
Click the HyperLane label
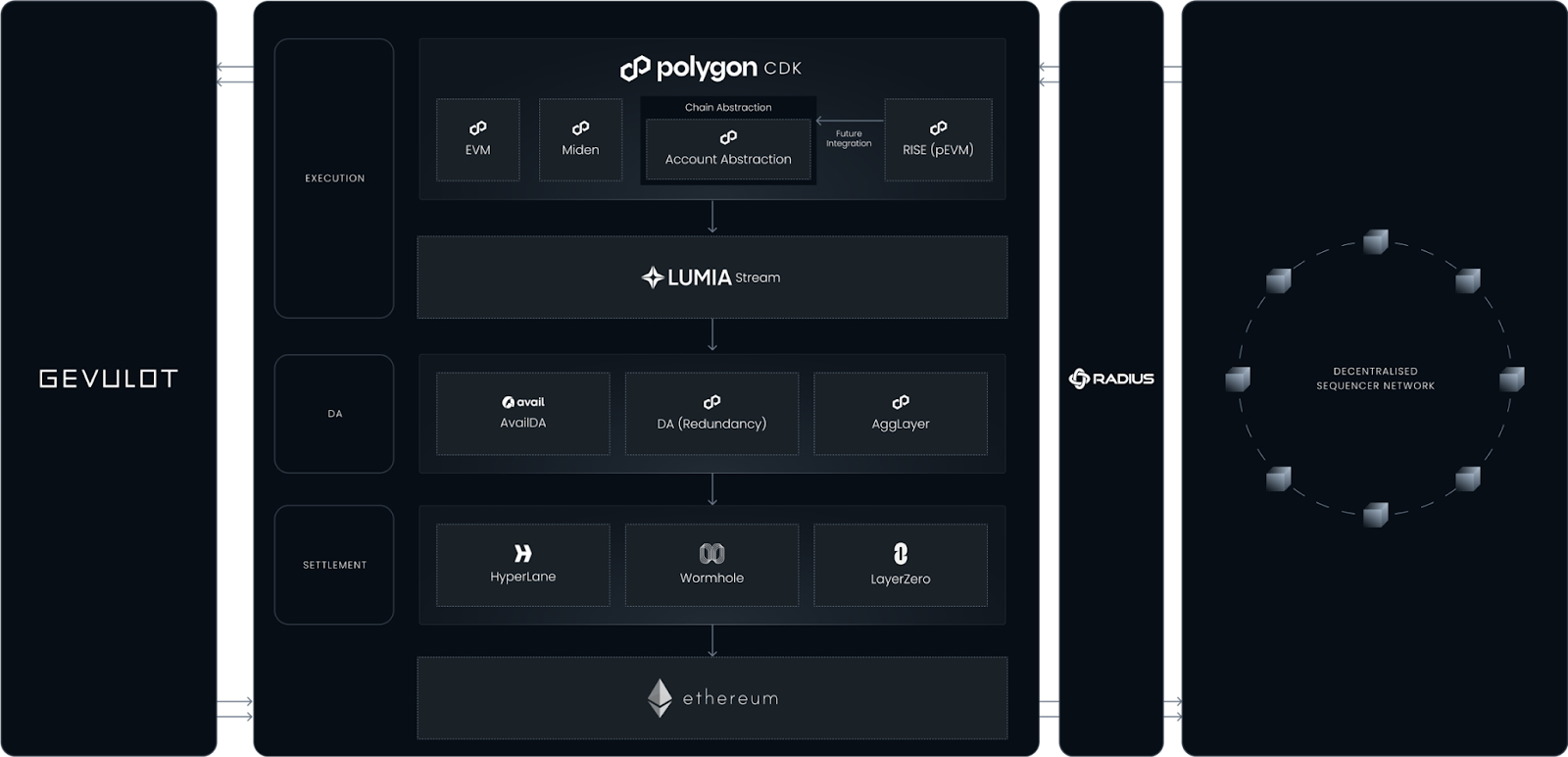pos(523,577)
